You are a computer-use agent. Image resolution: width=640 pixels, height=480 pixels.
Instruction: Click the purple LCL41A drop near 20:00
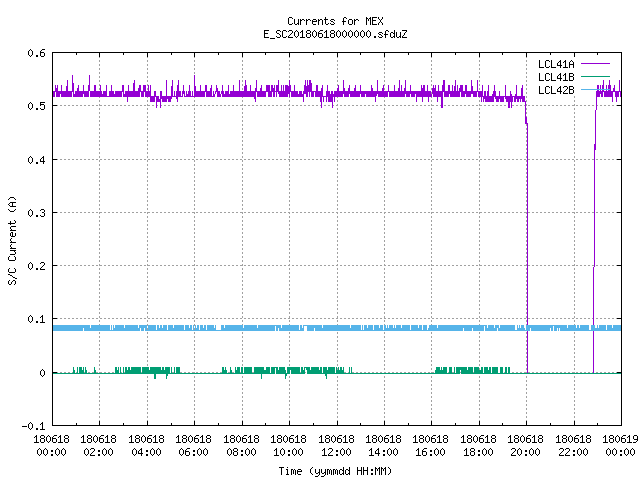tap(527, 237)
